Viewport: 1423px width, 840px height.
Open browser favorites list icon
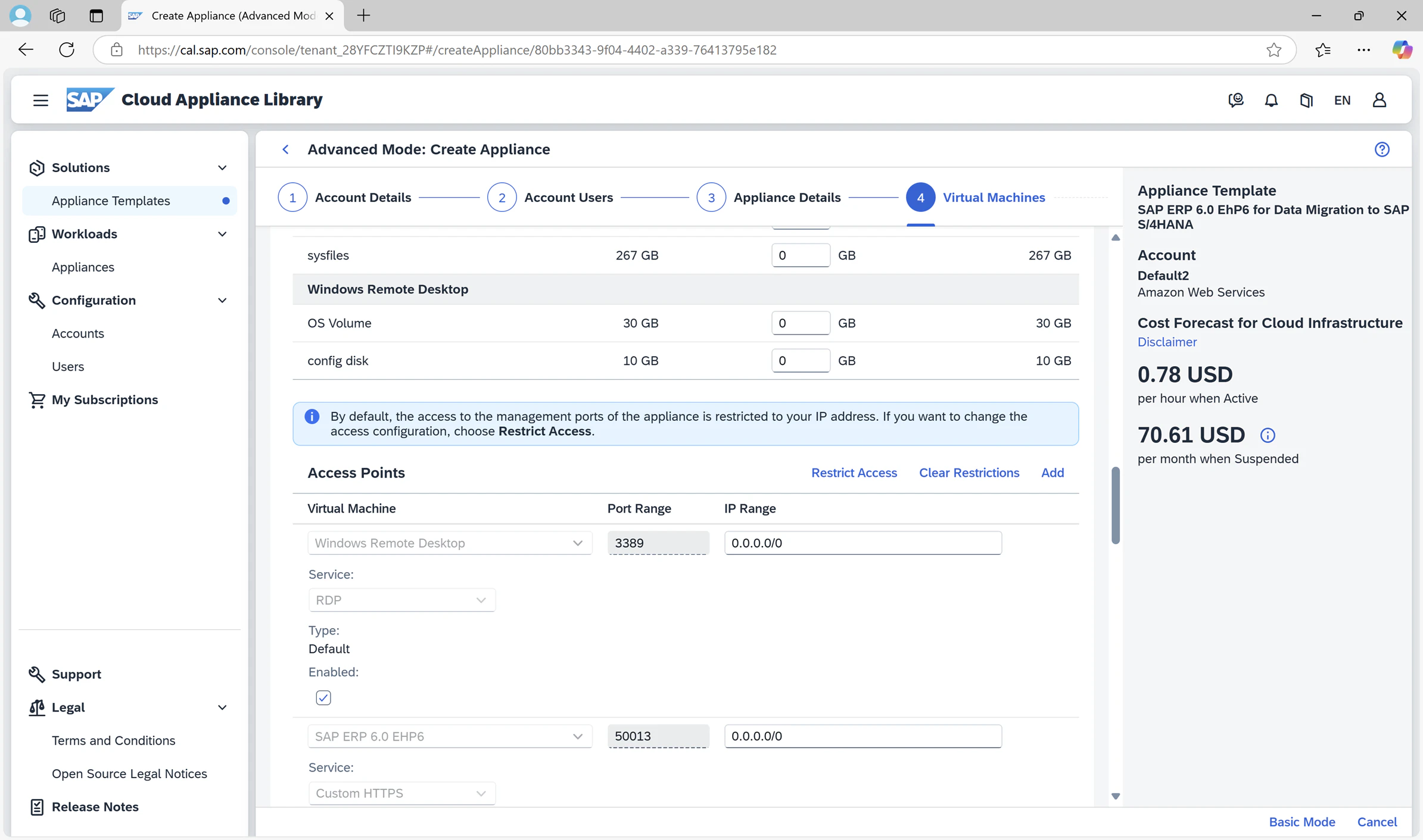coord(1322,50)
